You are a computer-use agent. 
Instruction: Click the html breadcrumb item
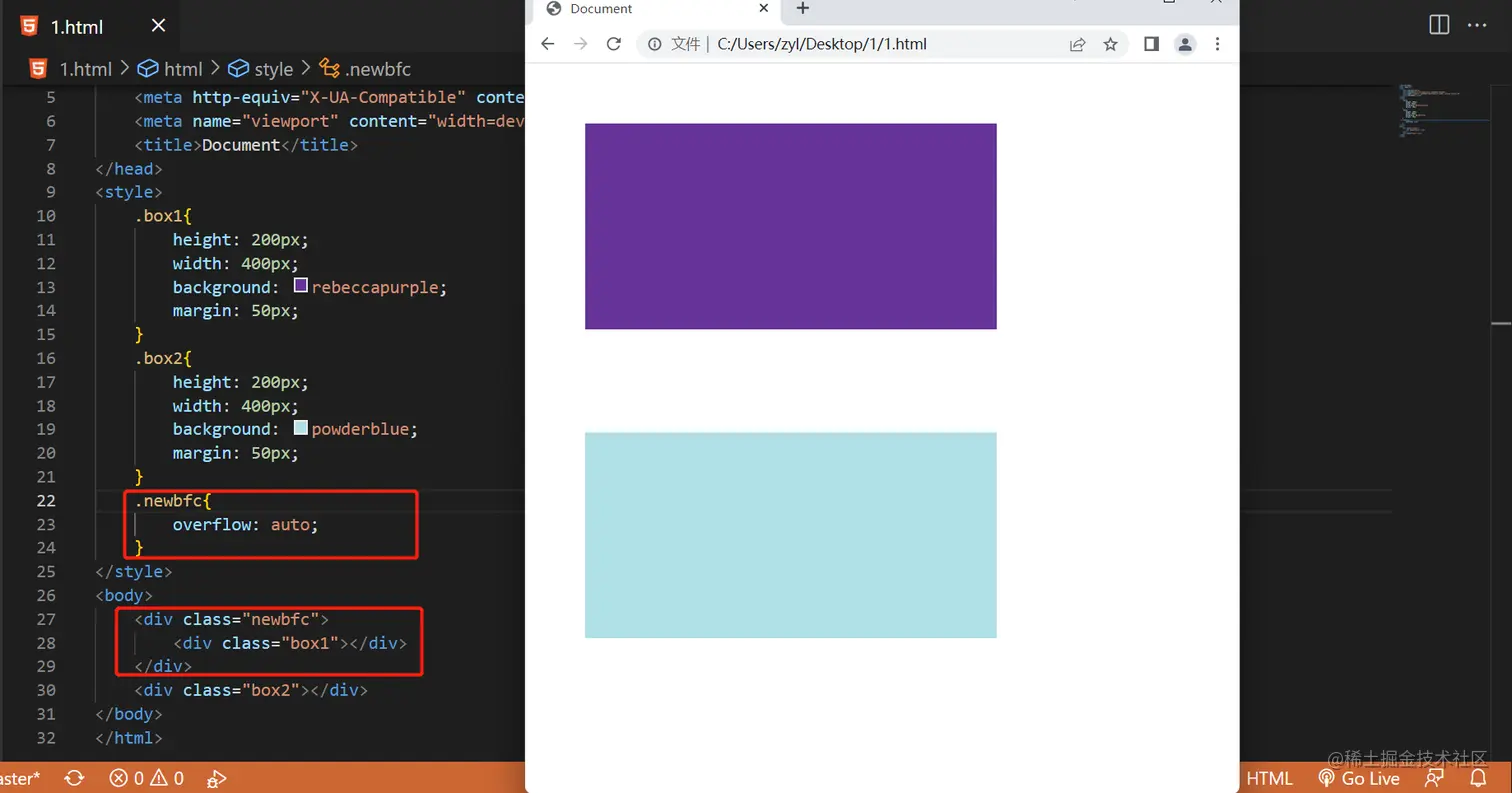click(x=170, y=69)
